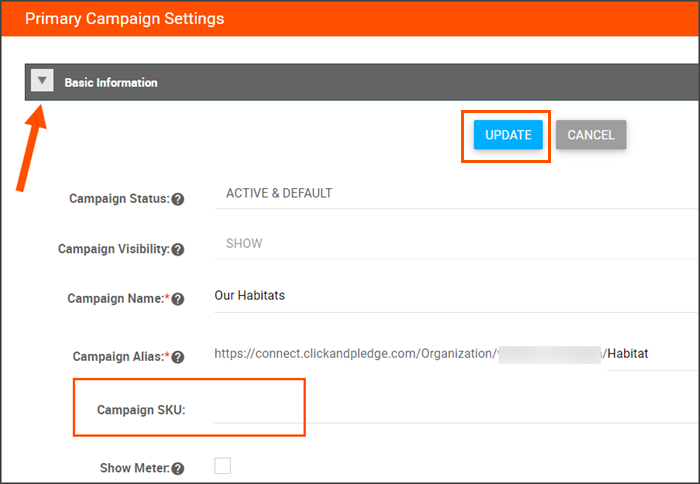
Task: Click the Campaign Alias URL field
Action: 450,354
